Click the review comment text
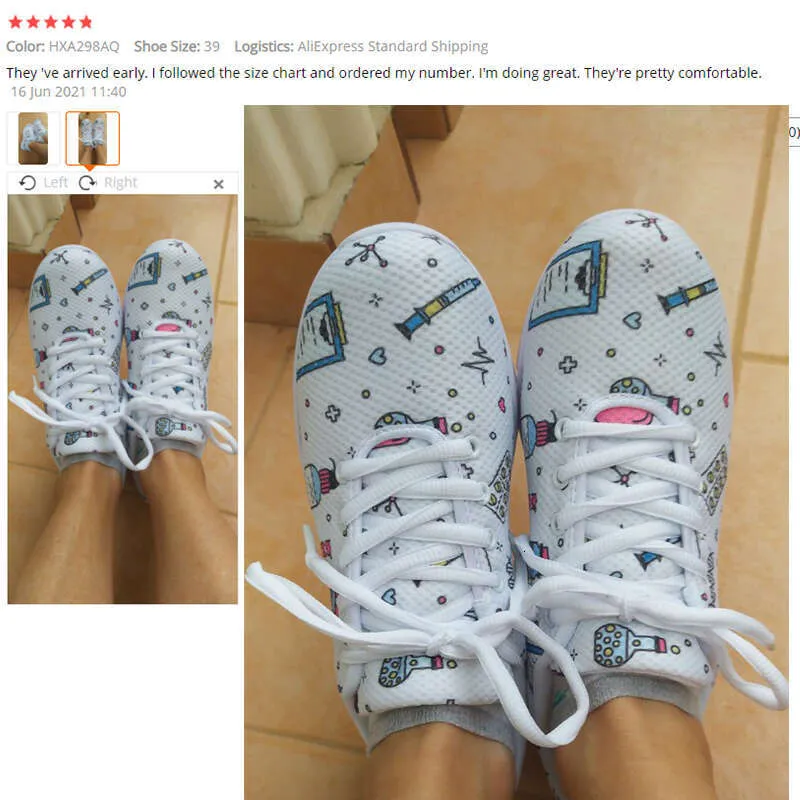Image resolution: width=800 pixels, height=800 pixels. [384, 73]
